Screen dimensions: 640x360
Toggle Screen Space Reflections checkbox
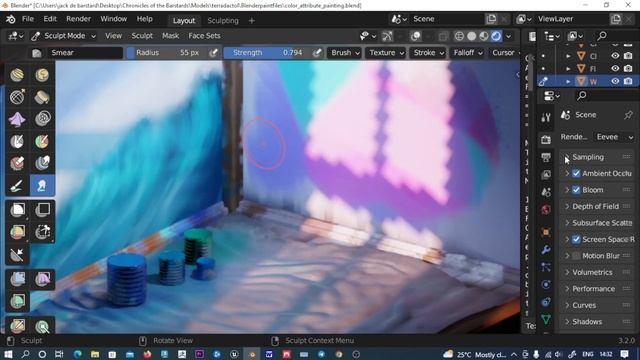(x=576, y=239)
